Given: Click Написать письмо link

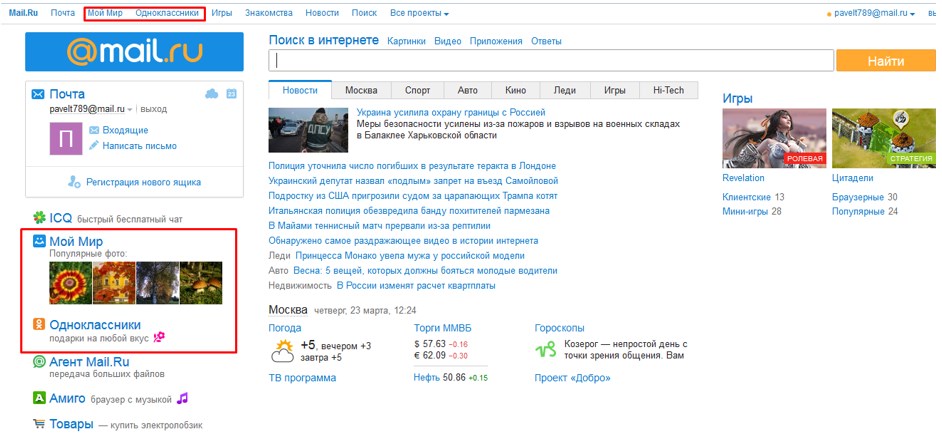Looking at the screenshot, I should 139,145.
